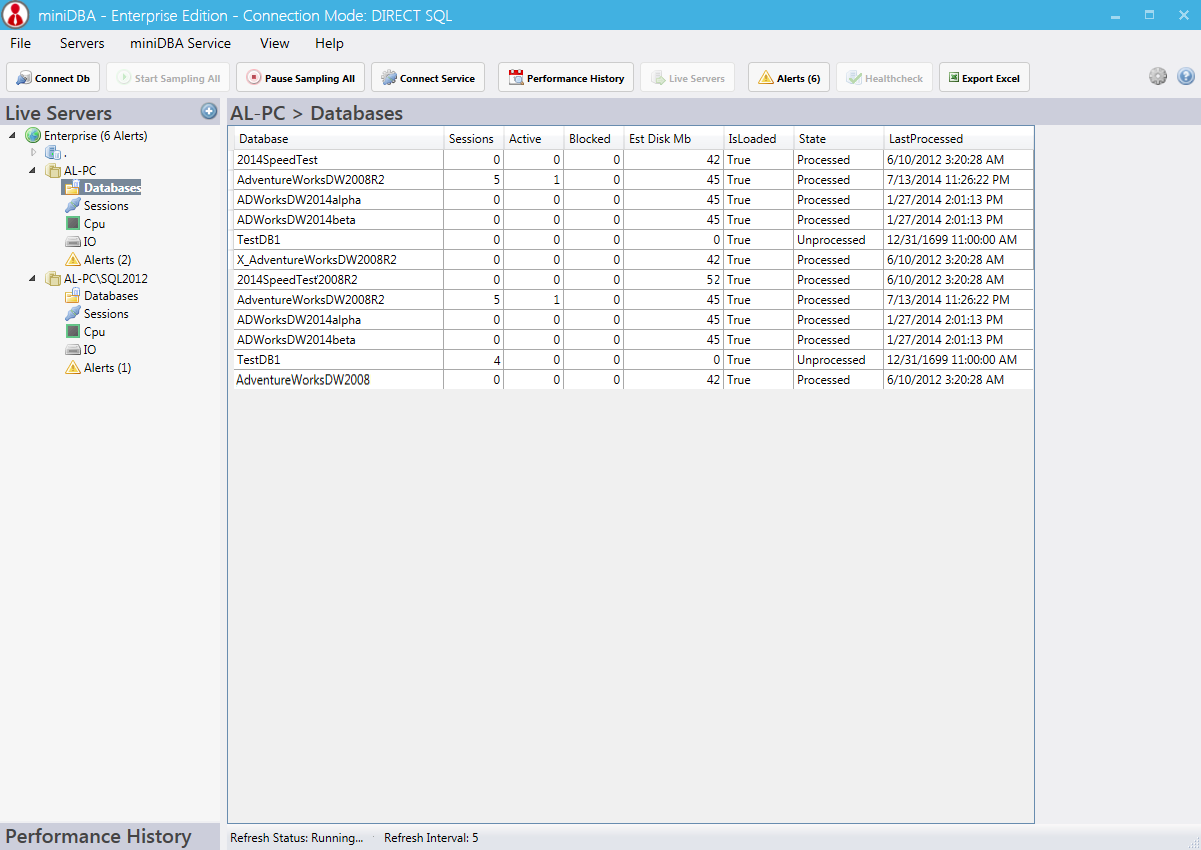
Task: Select the 2014SpeedTest2008R2 database row
Action: [634, 280]
